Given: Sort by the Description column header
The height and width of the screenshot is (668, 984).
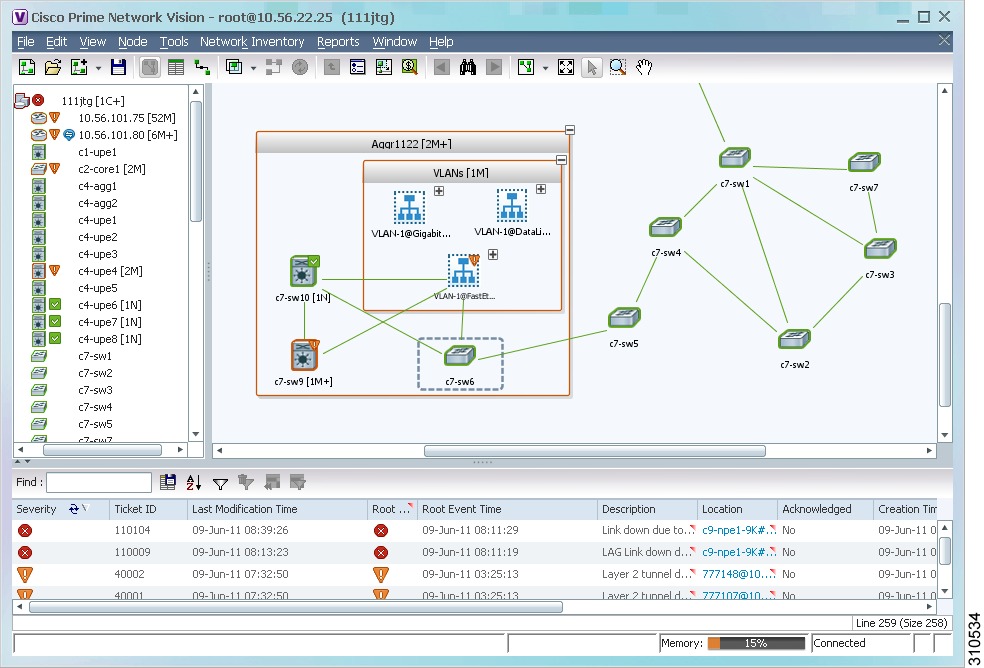Looking at the screenshot, I should (x=647, y=509).
